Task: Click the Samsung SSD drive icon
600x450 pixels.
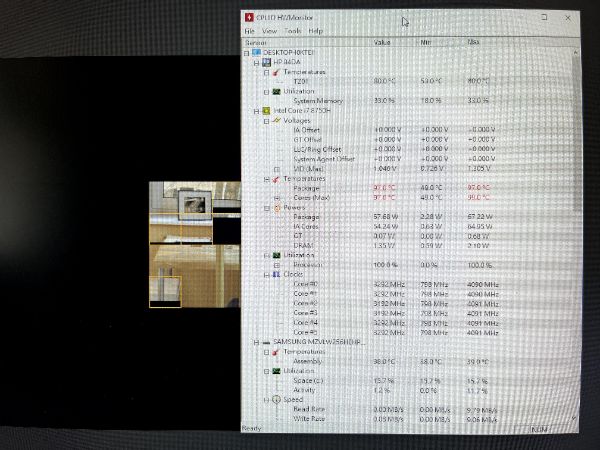Action: coord(266,343)
